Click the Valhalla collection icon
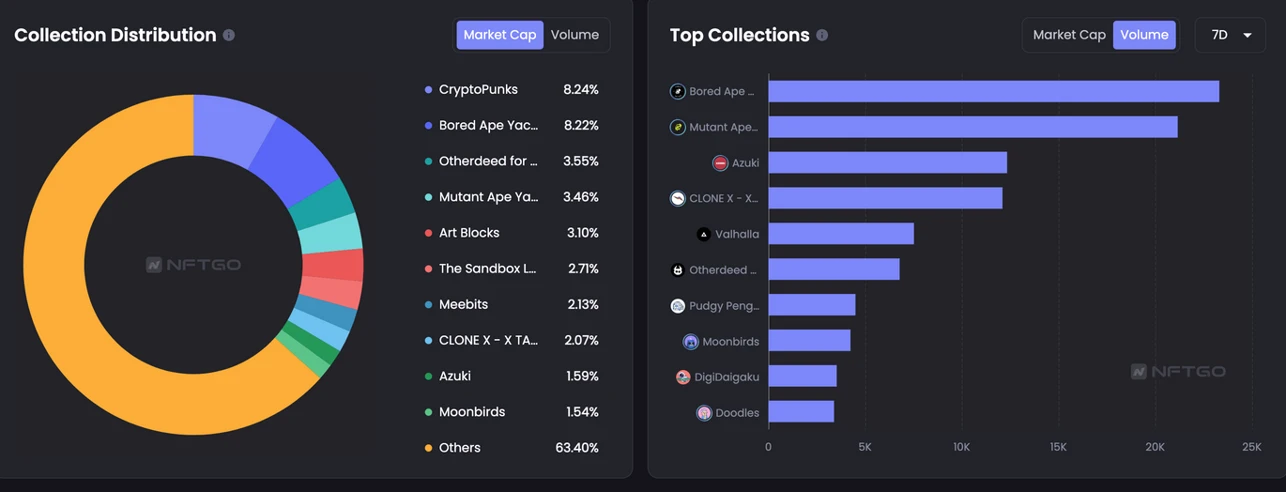 click(x=703, y=234)
